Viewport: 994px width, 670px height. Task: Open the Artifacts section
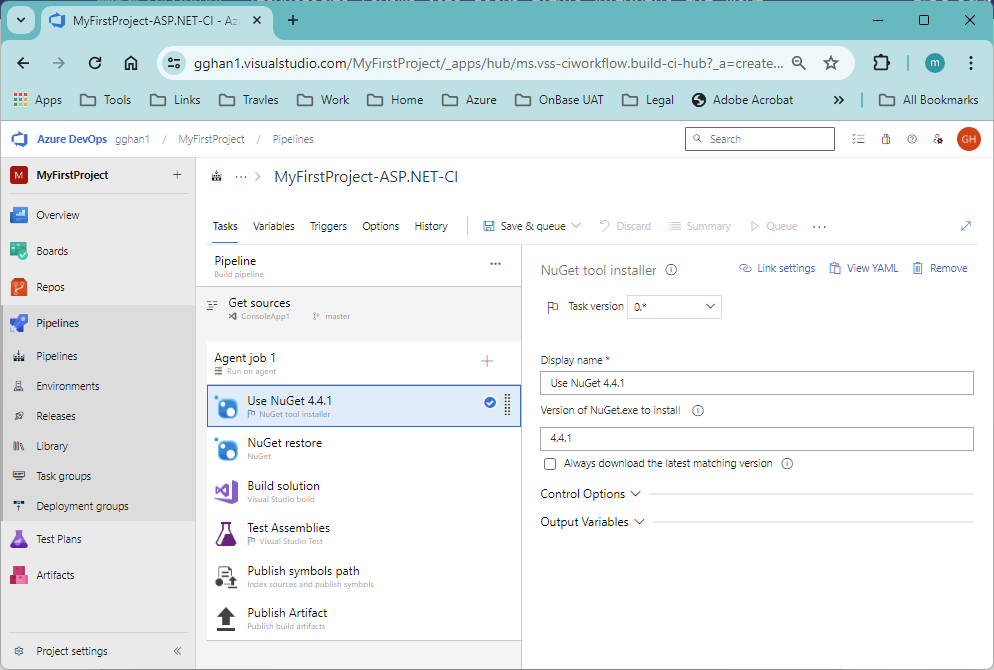(55, 574)
